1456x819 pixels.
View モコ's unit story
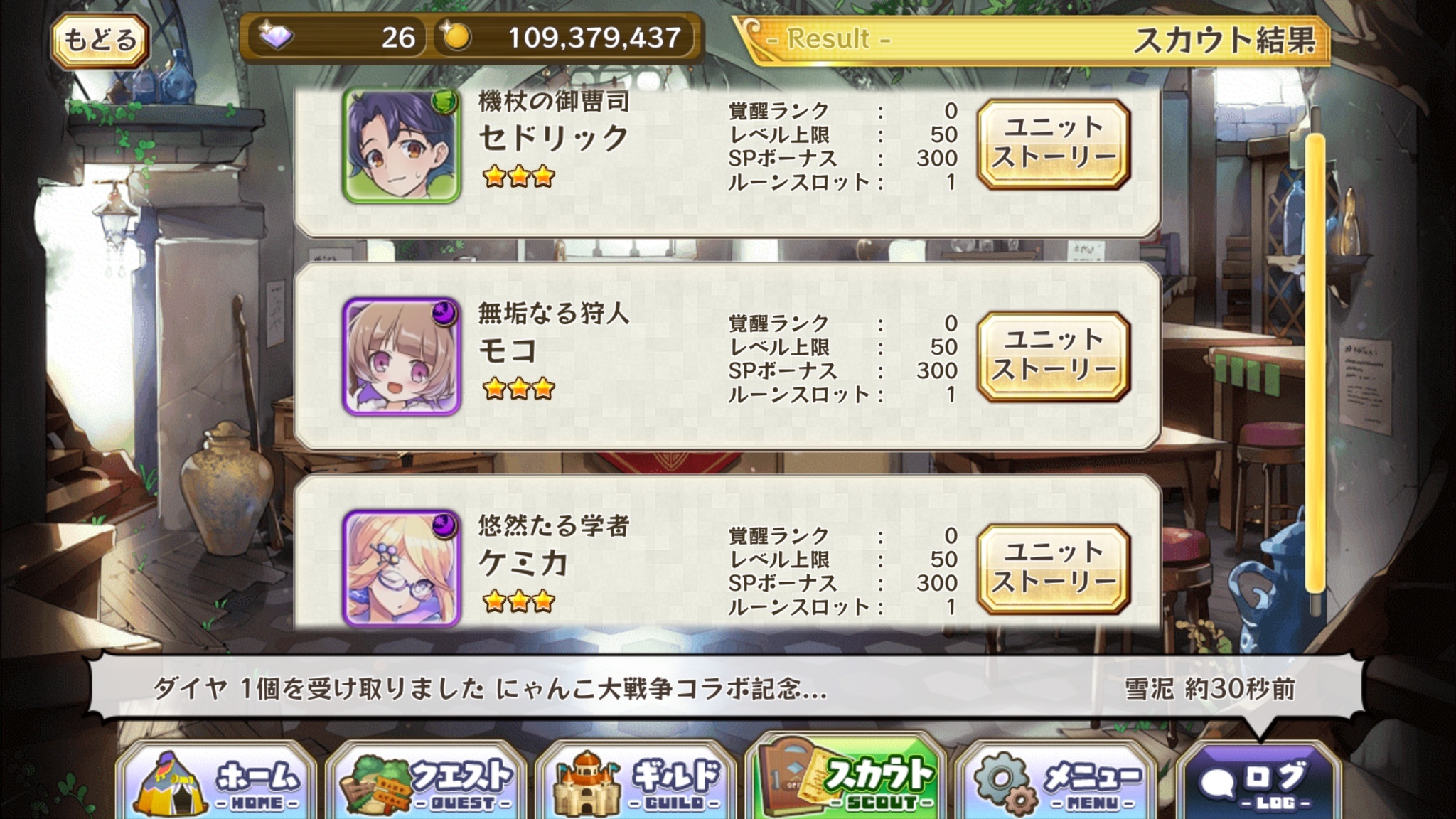coord(1054,357)
